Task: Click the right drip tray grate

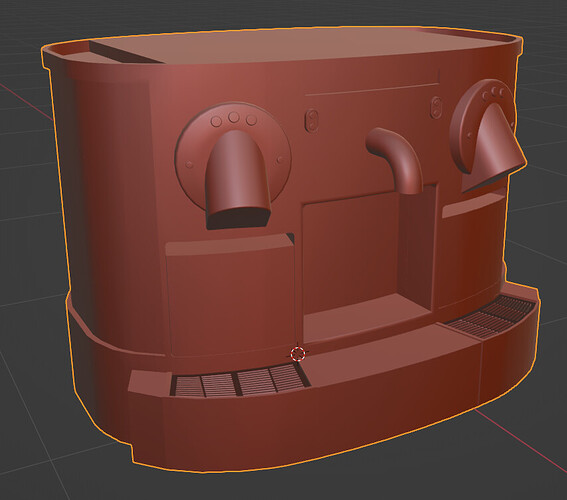Action: pyautogui.click(x=493, y=316)
